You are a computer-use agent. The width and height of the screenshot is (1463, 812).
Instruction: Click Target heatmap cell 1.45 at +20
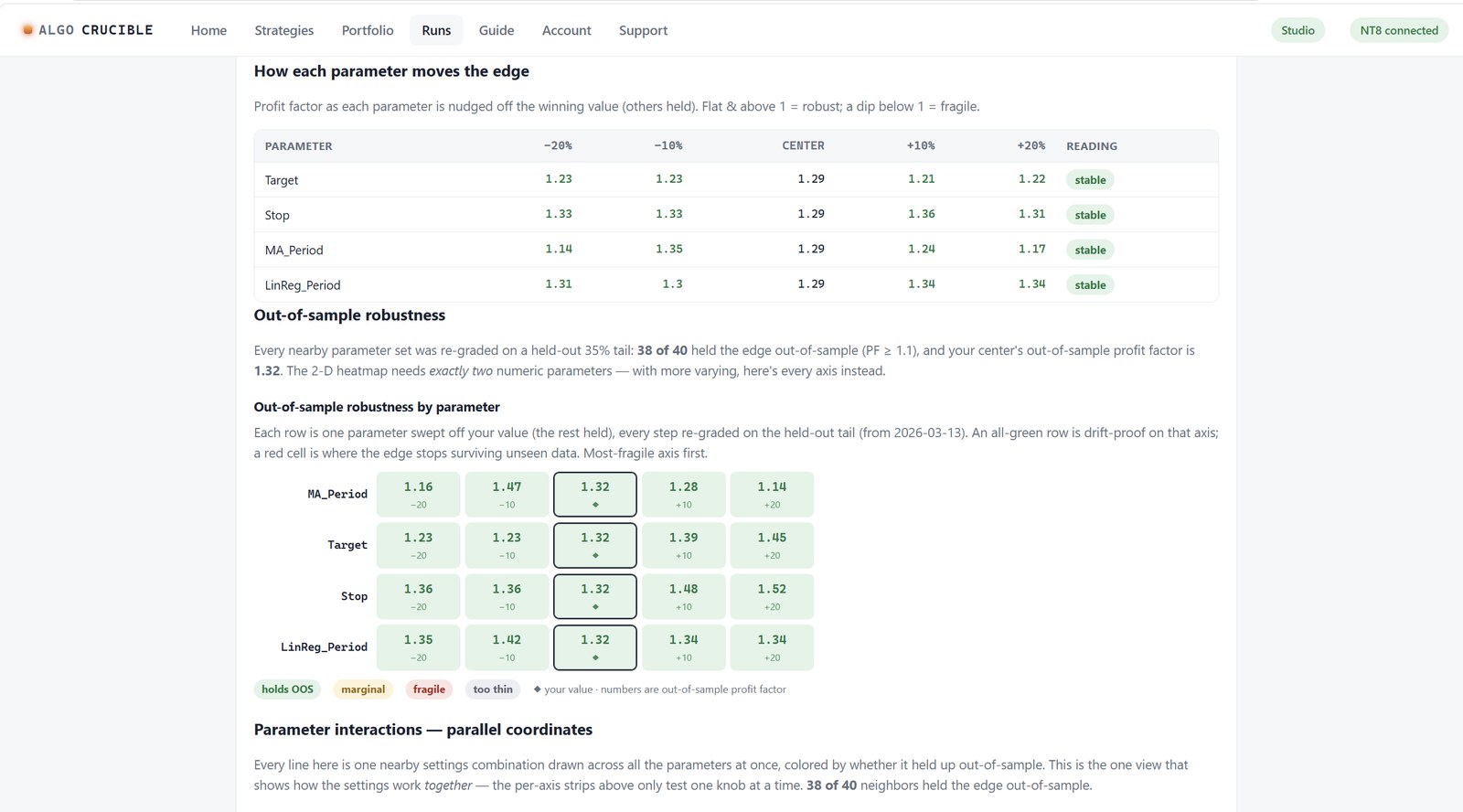pyautogui.click(x=772, y=546)
